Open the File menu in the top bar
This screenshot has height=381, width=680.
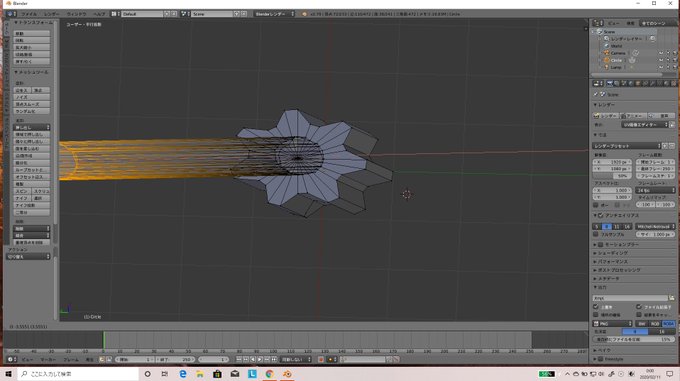click(x=29, y=14)
